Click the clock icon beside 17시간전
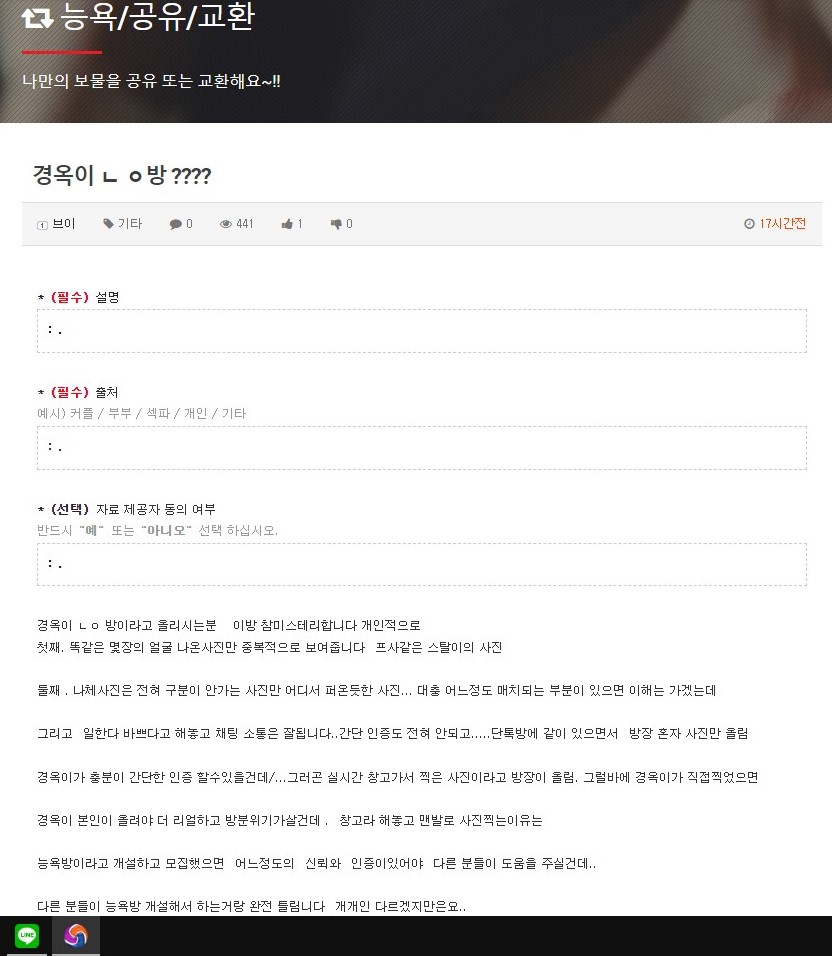Viewport: 832px width, 956px height. pos(749,224)
